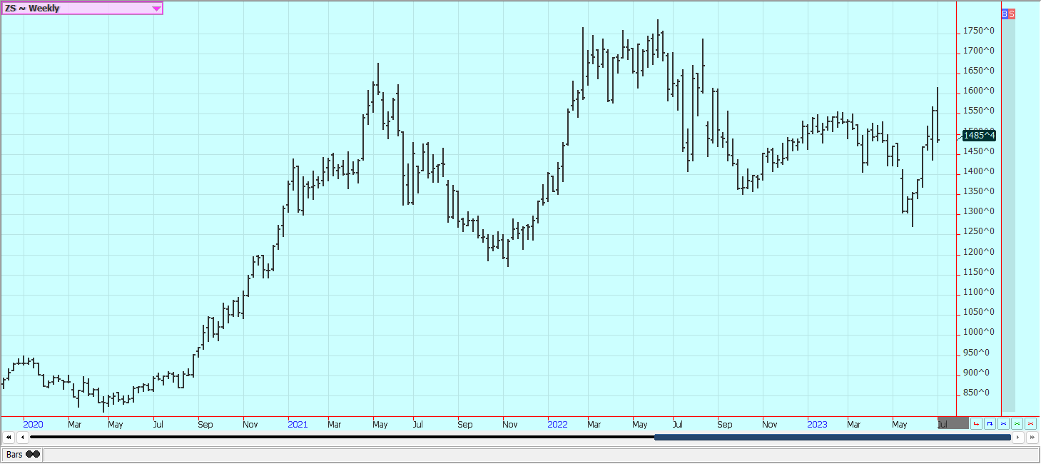
Task: Click the green cross scale icon
Action: click(x=1017, y=425)
